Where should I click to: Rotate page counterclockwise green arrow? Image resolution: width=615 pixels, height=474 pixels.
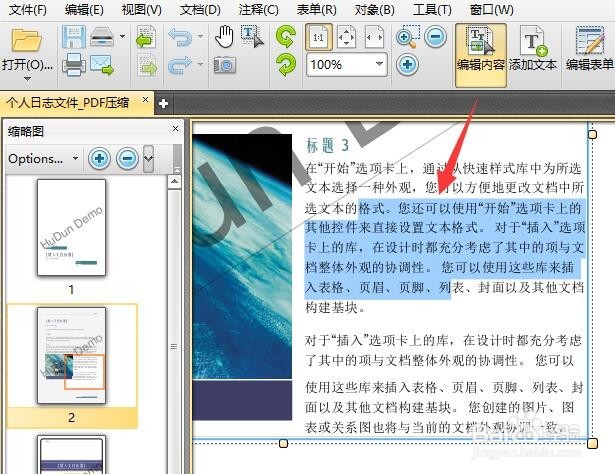click(286, 37)
